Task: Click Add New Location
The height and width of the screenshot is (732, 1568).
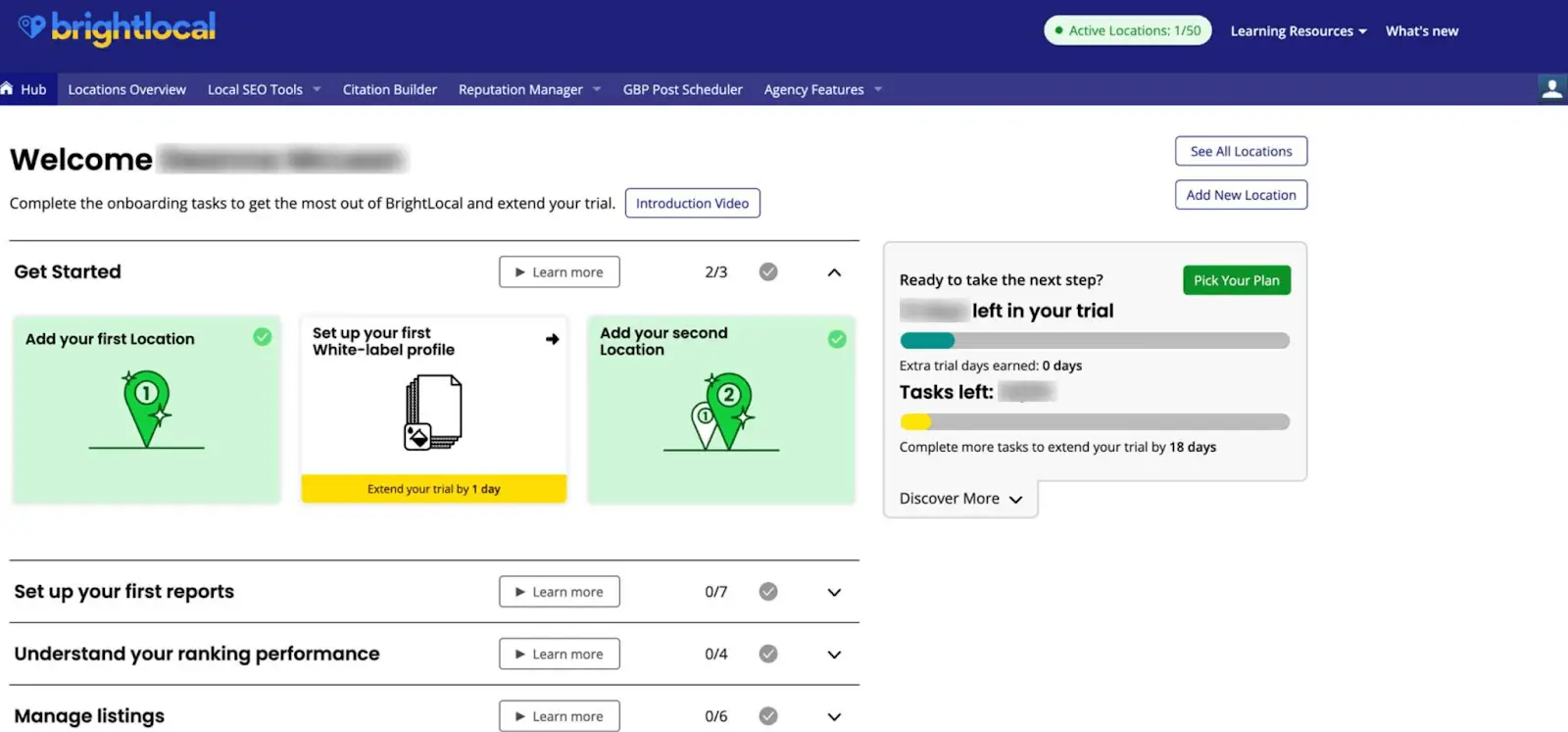Action: 1241,195
